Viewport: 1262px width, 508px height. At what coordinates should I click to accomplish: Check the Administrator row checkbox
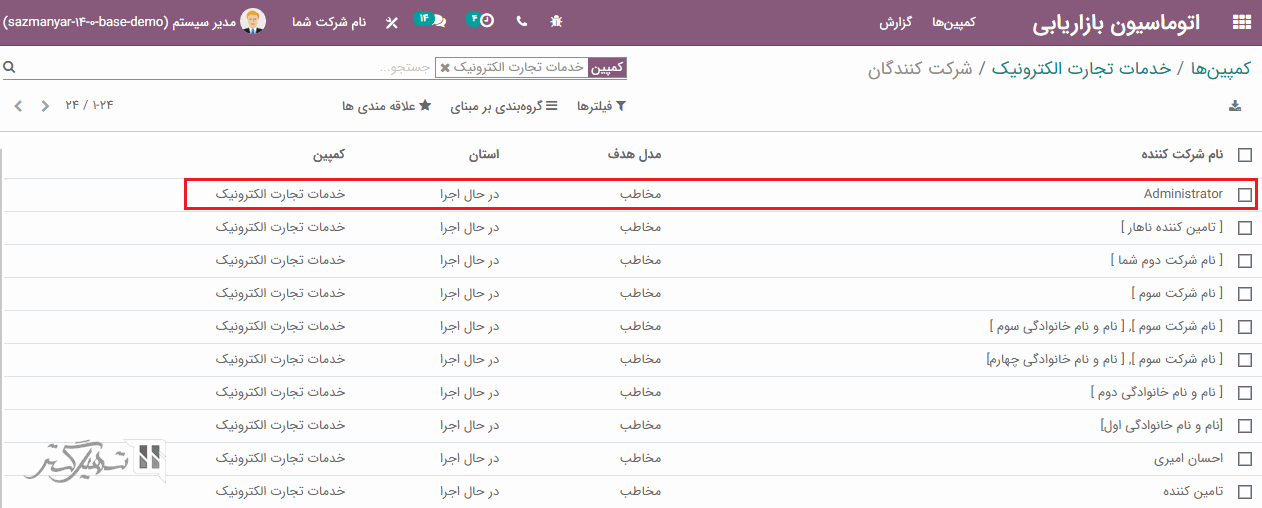(1244, 195)
